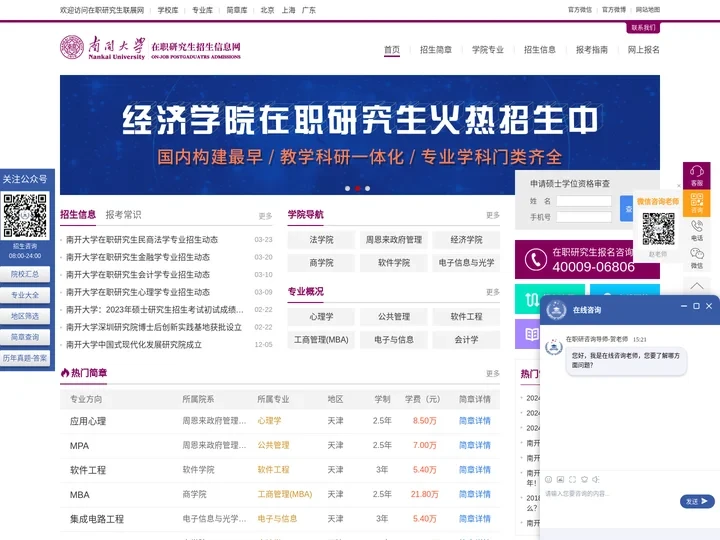The height and width of the screenshot is (540, 720).
Task: Open 简章详情 for MPA row
Action: (x=475, y=445)
